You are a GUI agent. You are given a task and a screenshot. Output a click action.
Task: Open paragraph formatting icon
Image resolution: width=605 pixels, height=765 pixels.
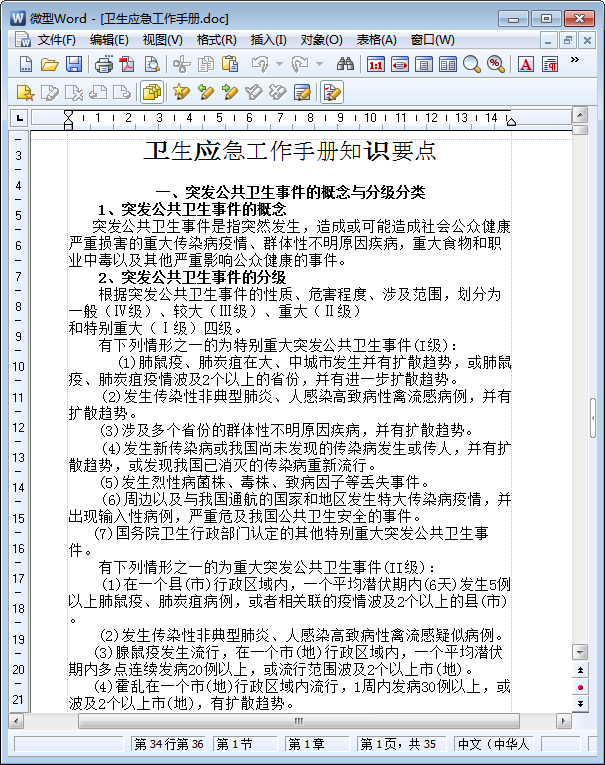pos(550,64)
